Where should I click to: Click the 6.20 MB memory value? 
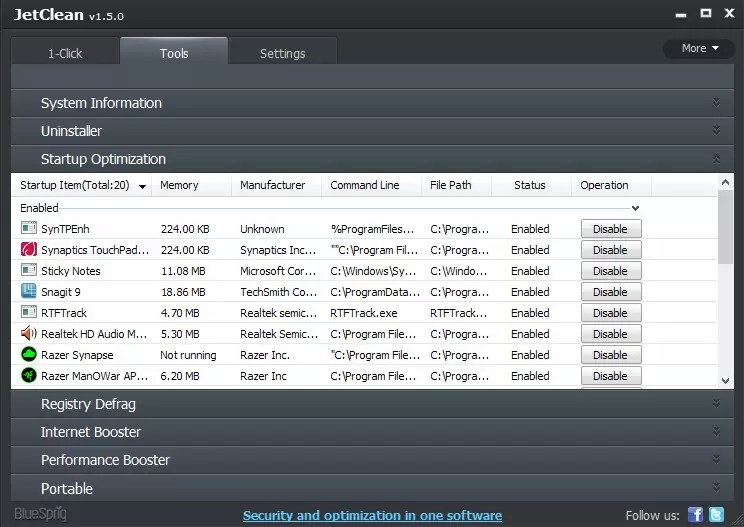pyautogui.click(x=180, y=376)
